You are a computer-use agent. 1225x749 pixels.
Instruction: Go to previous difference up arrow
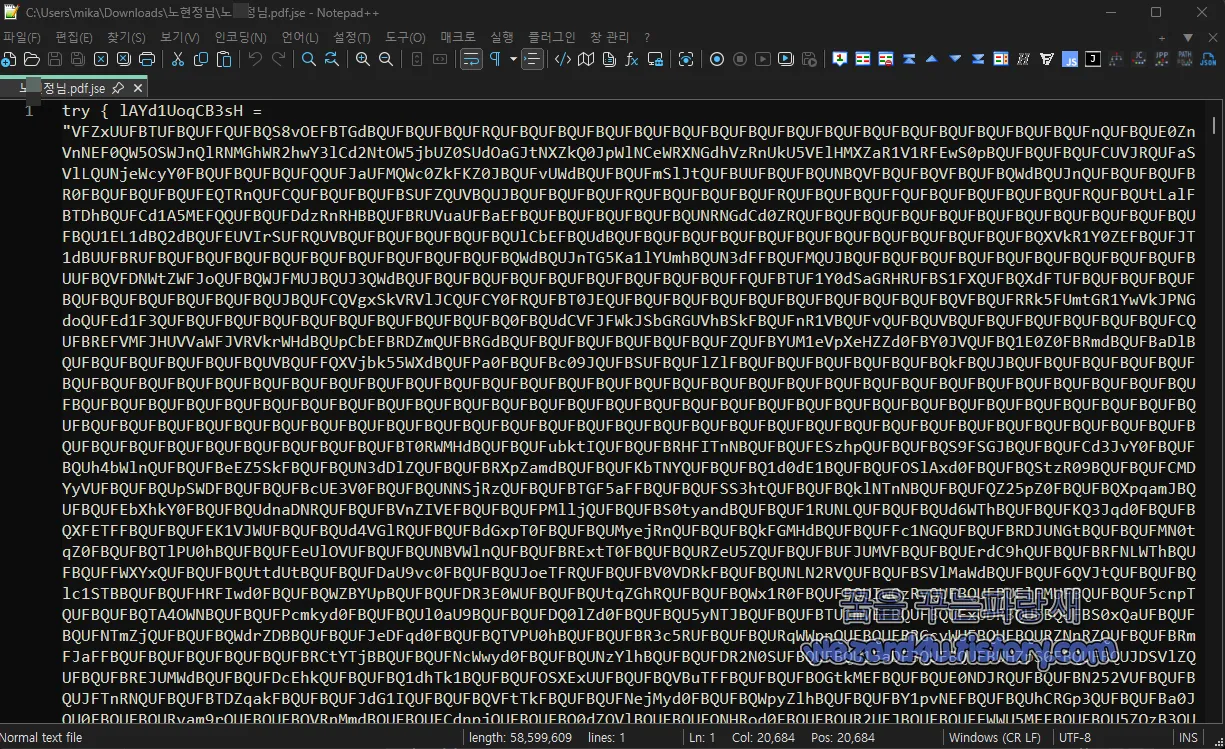click(932, 59)
